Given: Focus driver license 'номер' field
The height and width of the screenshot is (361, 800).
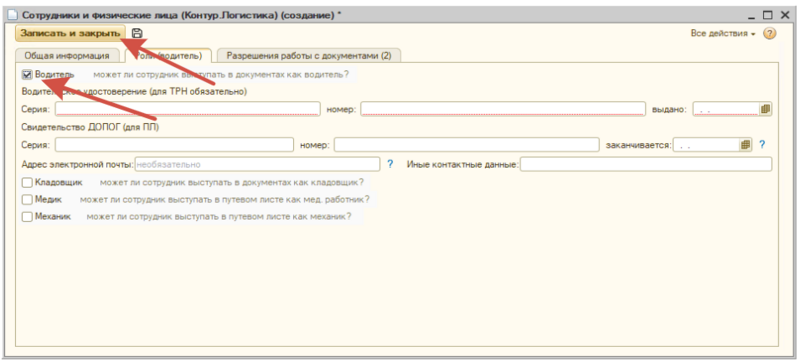Looking at the screenshot, I should point(503,109).
